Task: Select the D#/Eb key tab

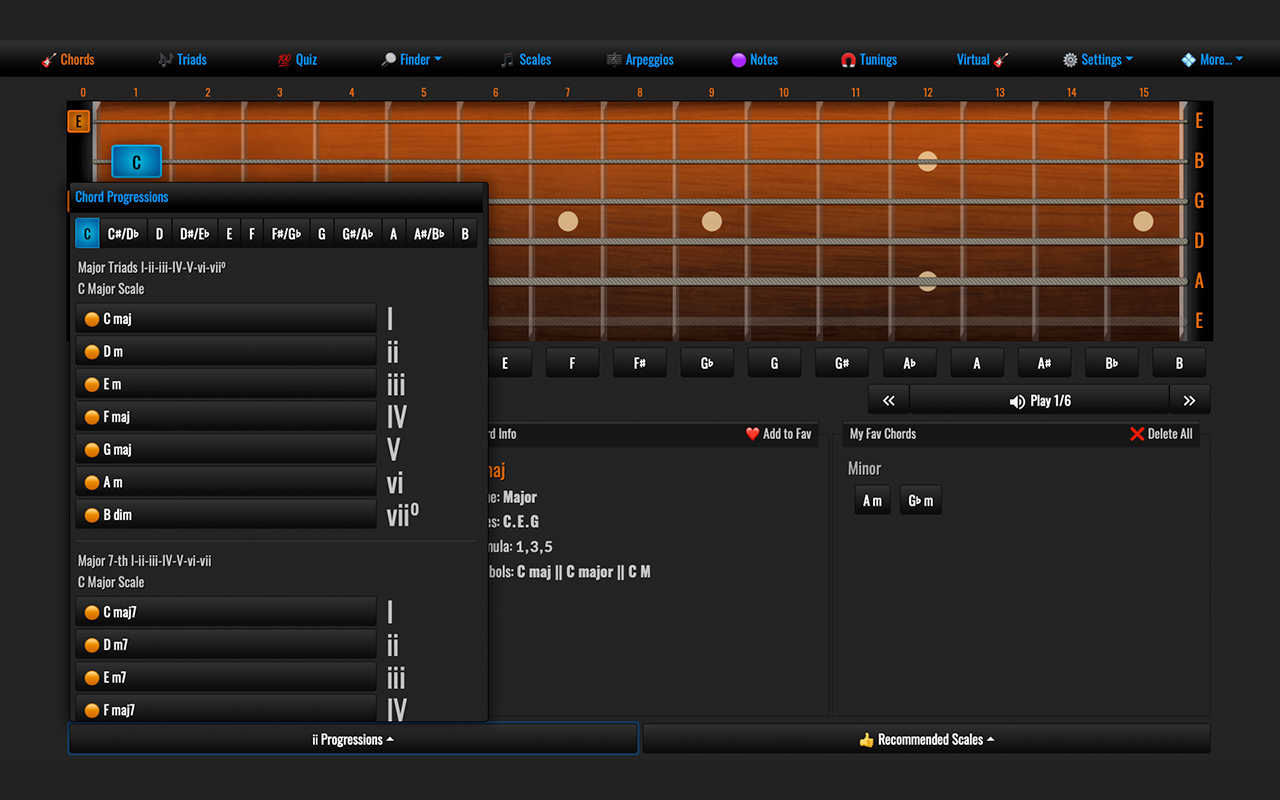Action: point(195,234)
